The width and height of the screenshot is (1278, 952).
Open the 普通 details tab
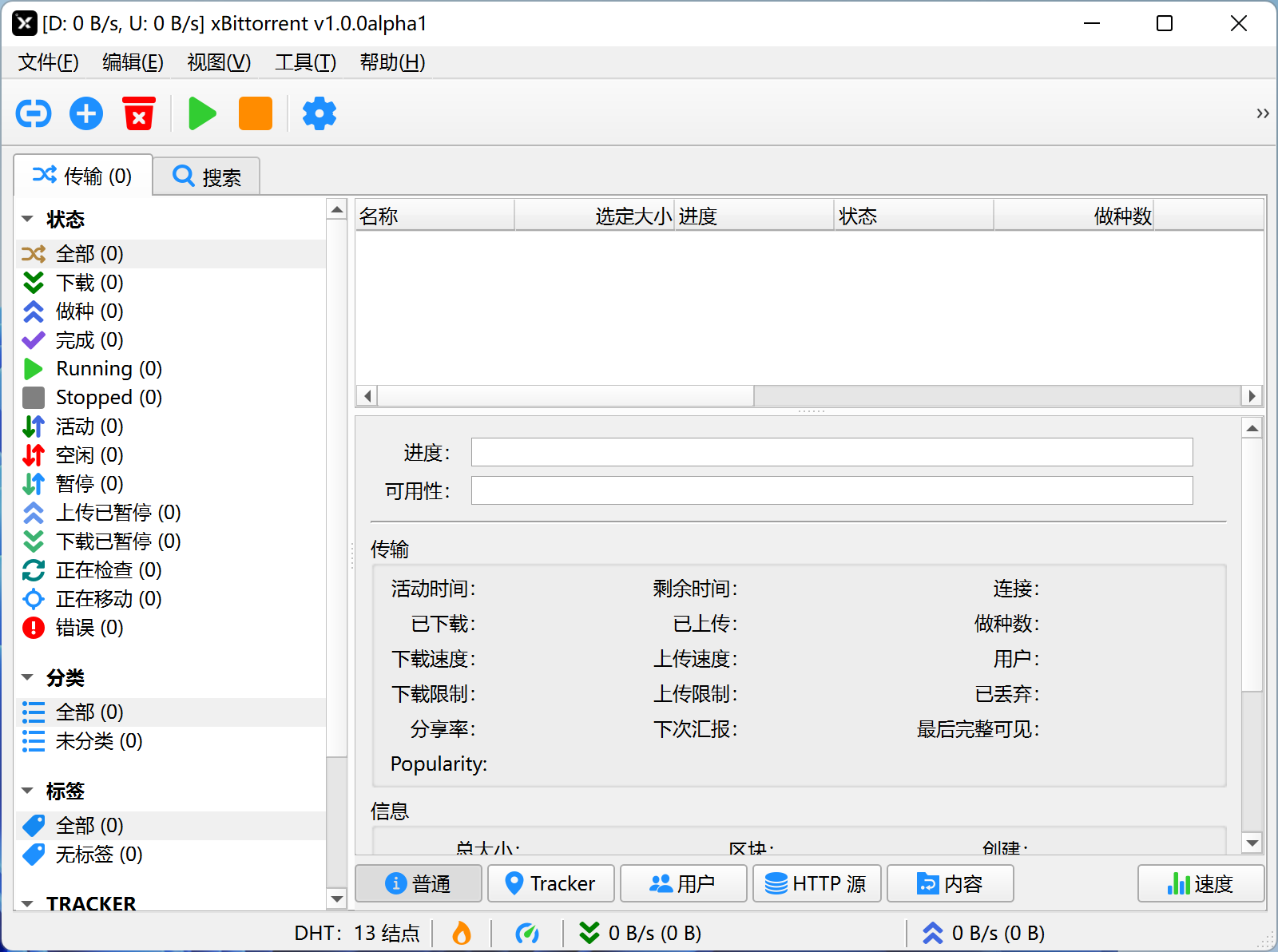coord(419,883)
